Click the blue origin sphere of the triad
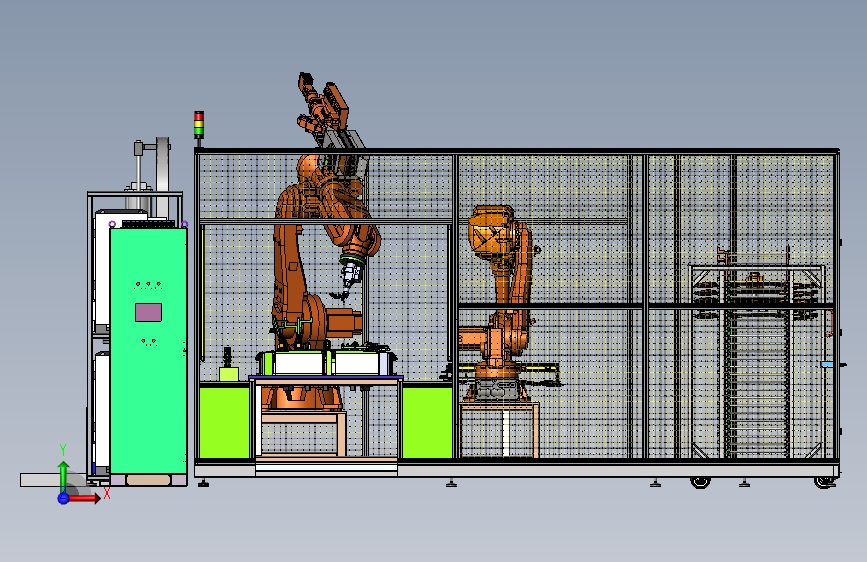The height and width of the screenshot is (562, 867). click(63, 498)
